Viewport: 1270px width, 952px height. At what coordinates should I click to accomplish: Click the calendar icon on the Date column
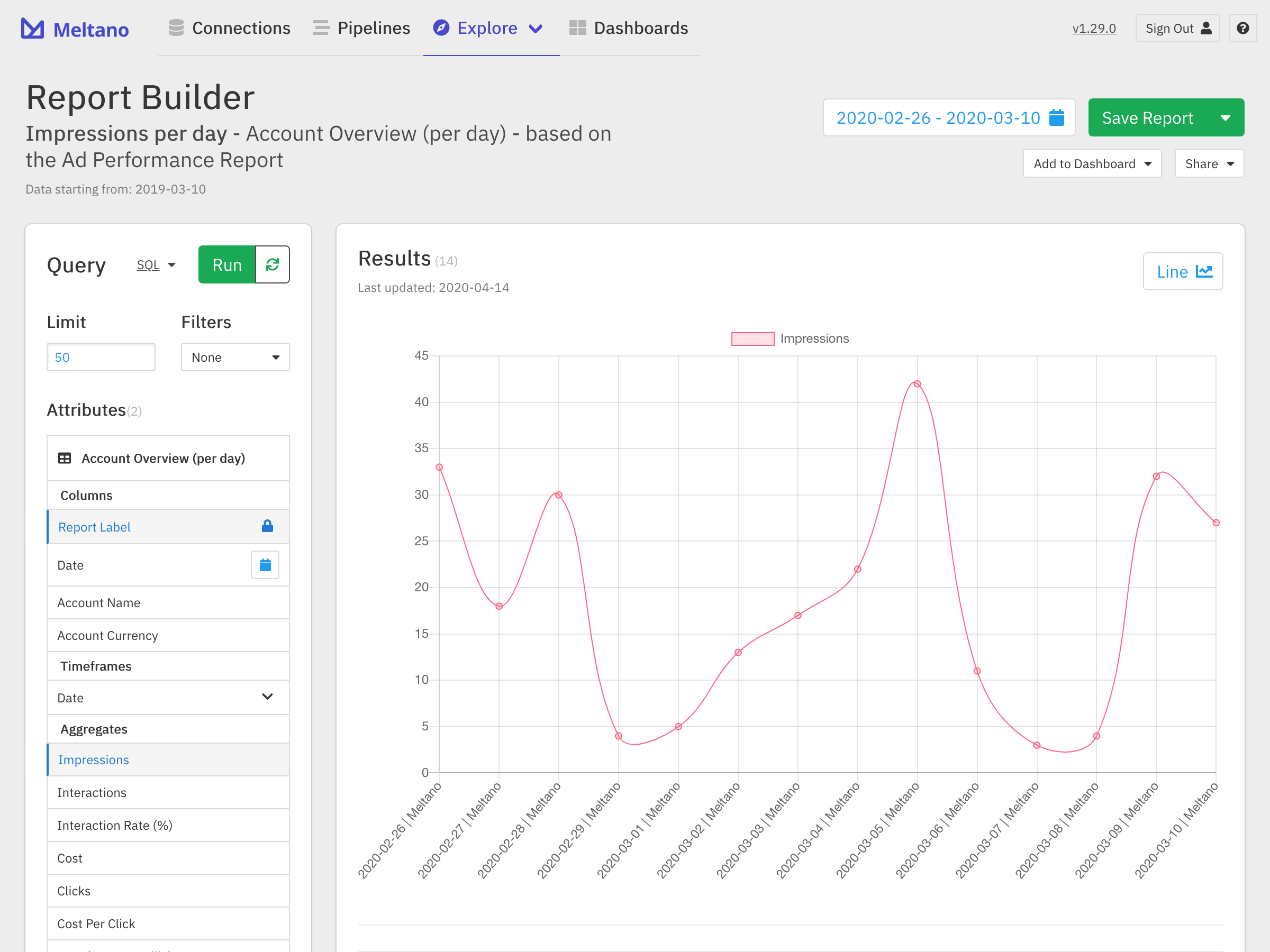pos(265,565)
